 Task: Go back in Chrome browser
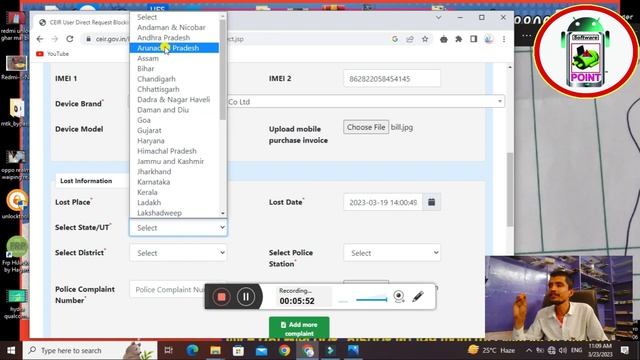click(40, 39)
